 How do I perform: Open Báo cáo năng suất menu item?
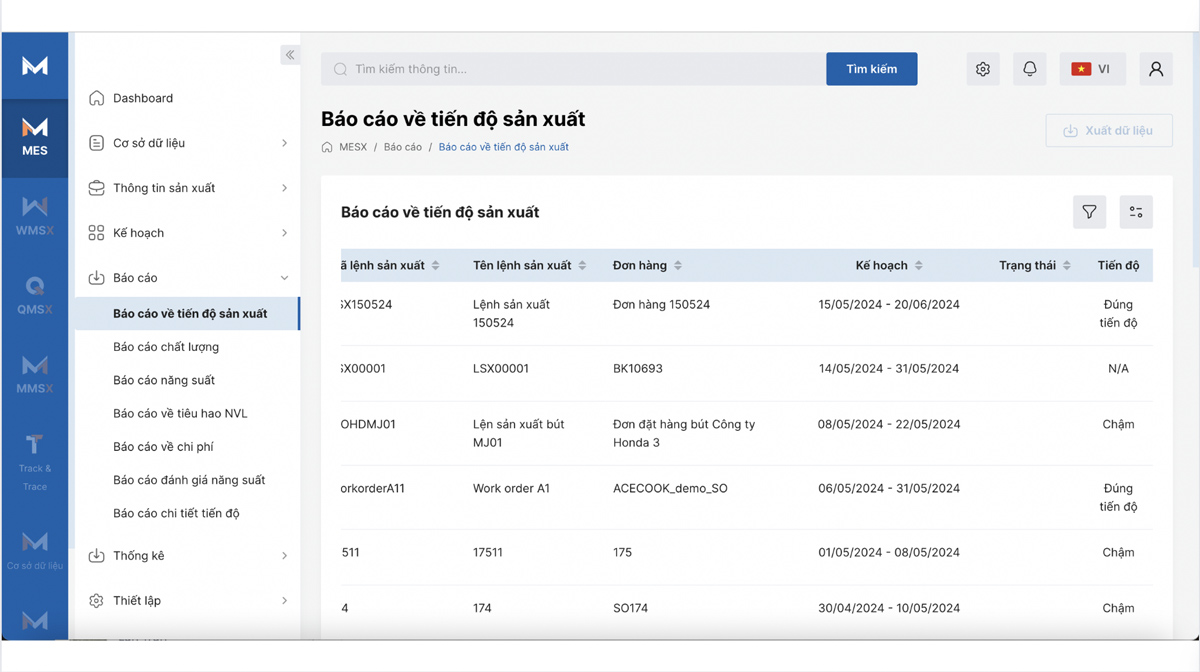pyautogui.click(x=164, y=380)
